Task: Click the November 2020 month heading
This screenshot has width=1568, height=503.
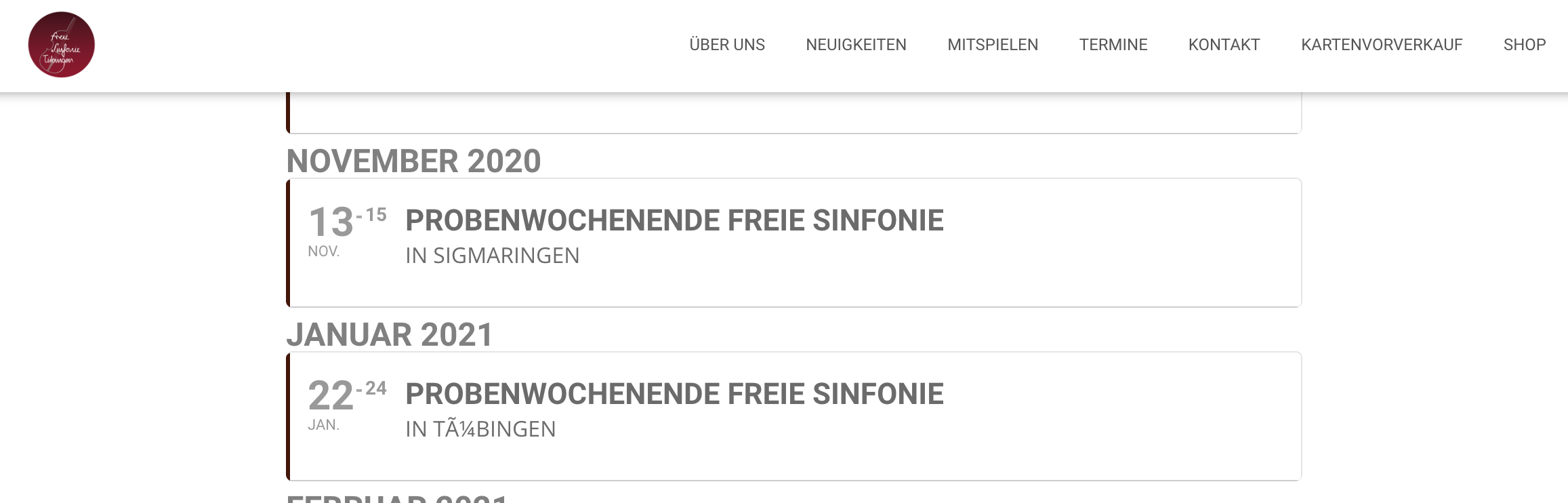Action: [x=413, y=161]
